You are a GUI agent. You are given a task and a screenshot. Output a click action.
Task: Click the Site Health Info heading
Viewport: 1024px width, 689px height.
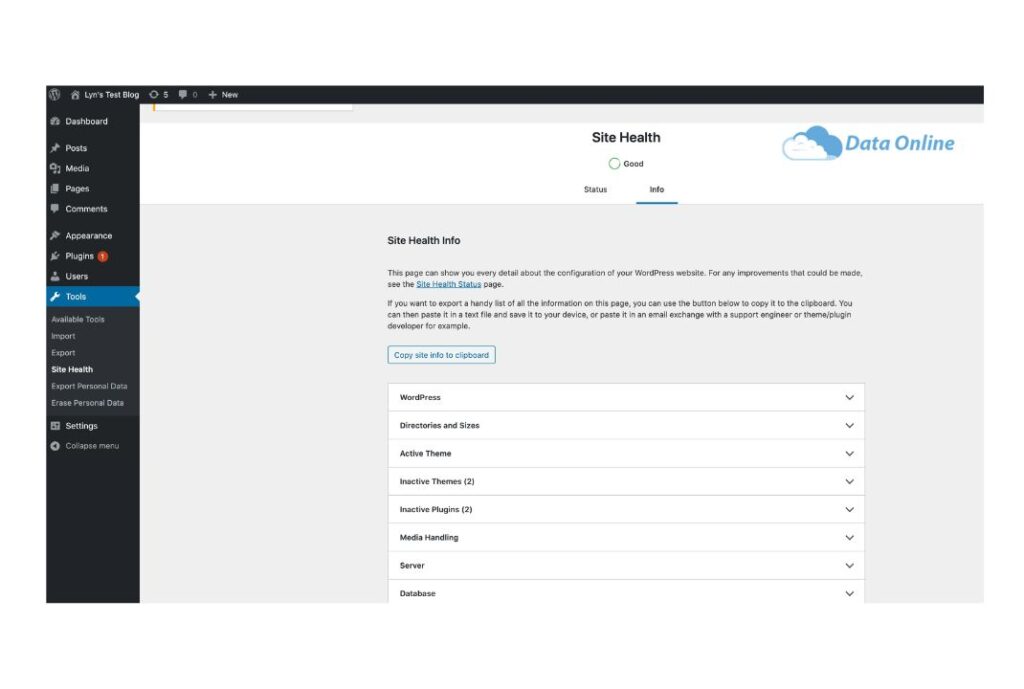(424, 240)
